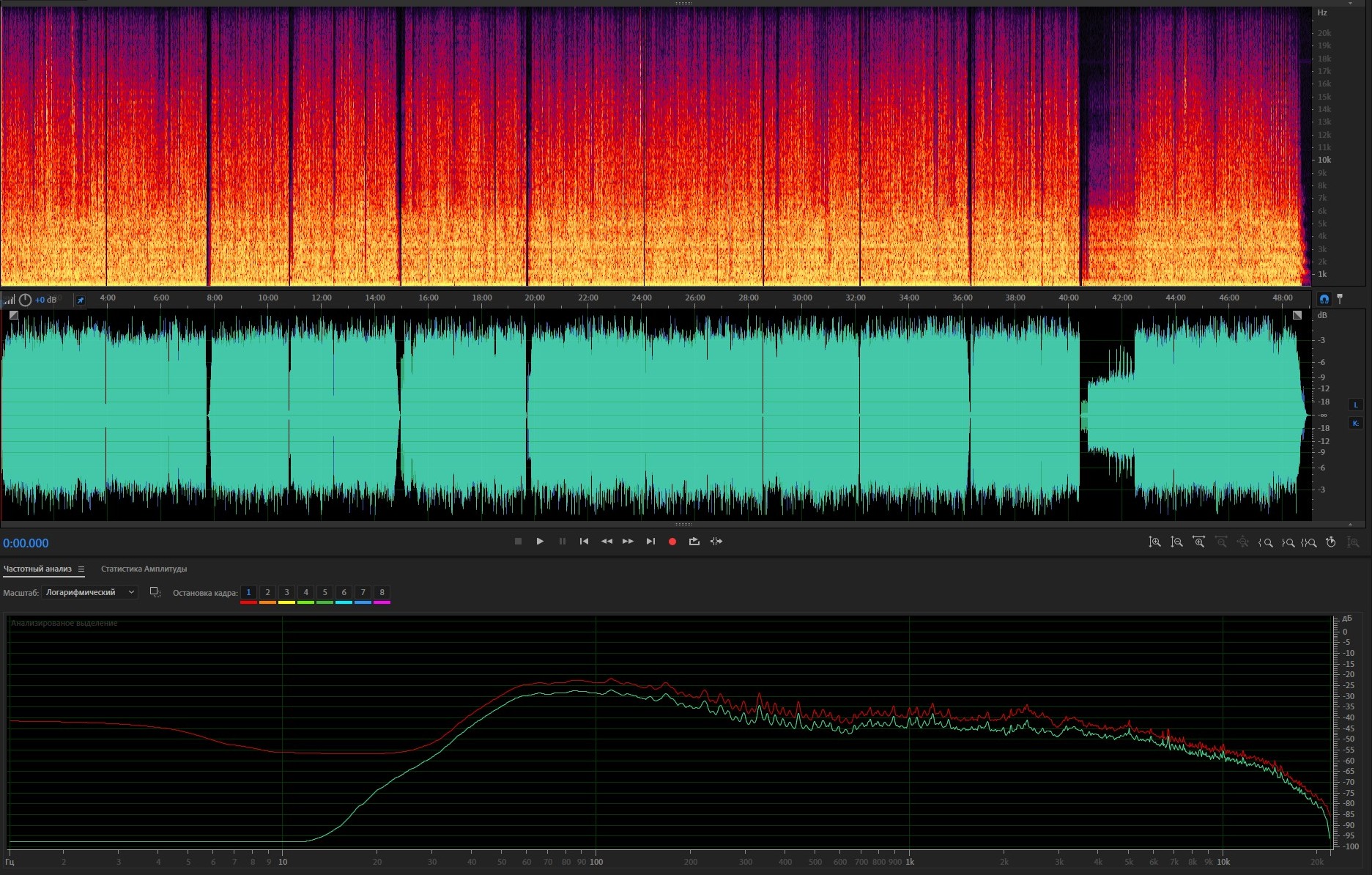
Task: Click the 40:00 mark on the timeline ruler
Action: click(x=1069, y=298)
